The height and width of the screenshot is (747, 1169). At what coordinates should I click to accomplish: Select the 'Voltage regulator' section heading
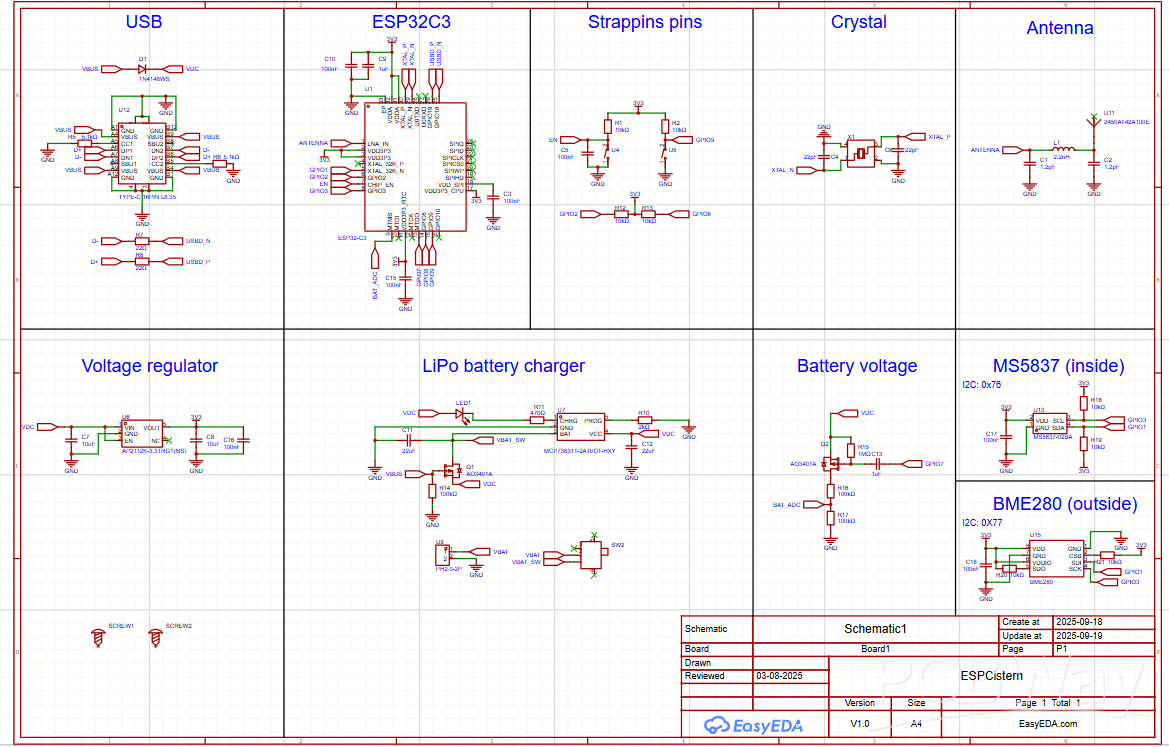(149, 366)
